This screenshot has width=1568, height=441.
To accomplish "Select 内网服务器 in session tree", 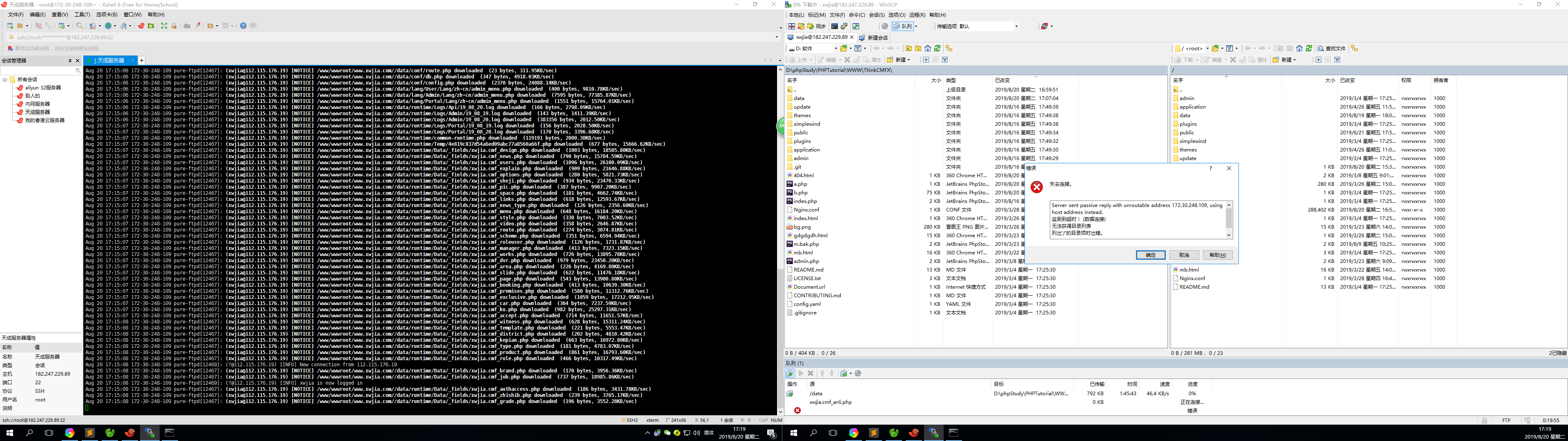I will coord(37,104).
